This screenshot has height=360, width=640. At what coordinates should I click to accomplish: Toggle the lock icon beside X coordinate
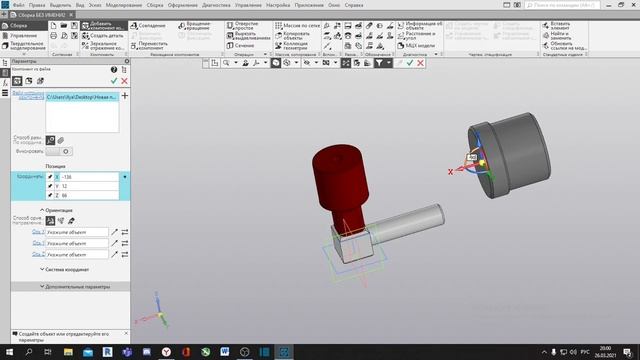50,177
